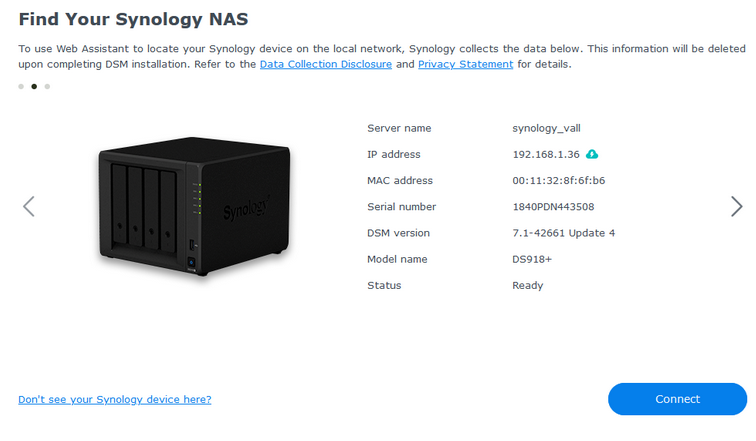Click "Don't see your Synology device here?"
This screenshot has width=756, height=441.
click(x=114, y=399)
